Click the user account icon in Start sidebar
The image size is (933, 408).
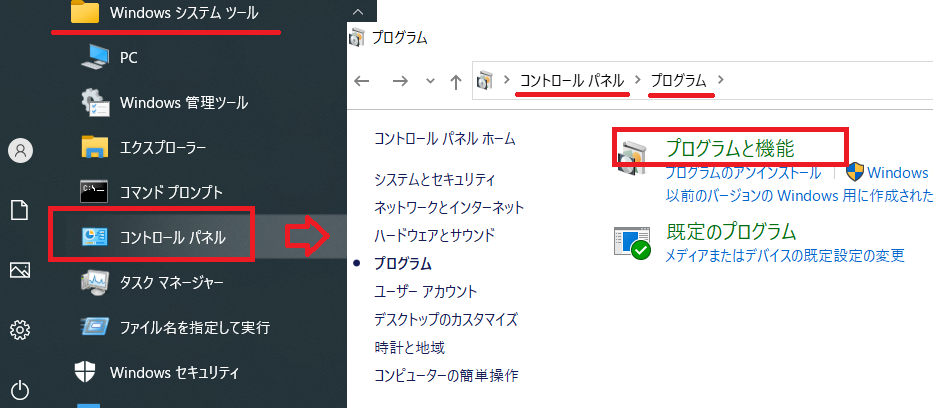click(x=20, y=150)
